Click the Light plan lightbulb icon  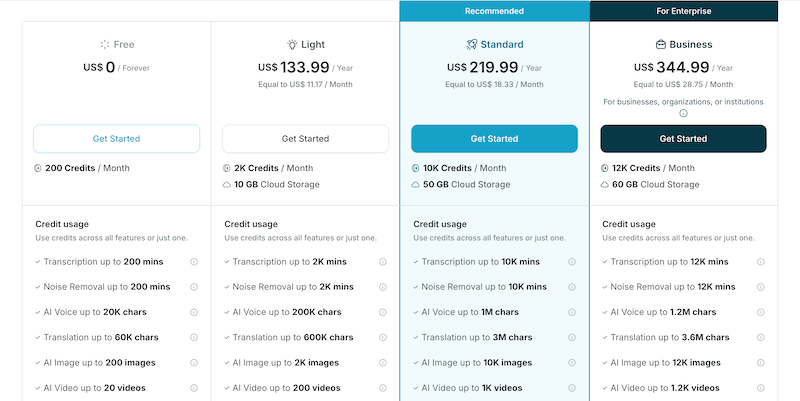click(292, 44)
